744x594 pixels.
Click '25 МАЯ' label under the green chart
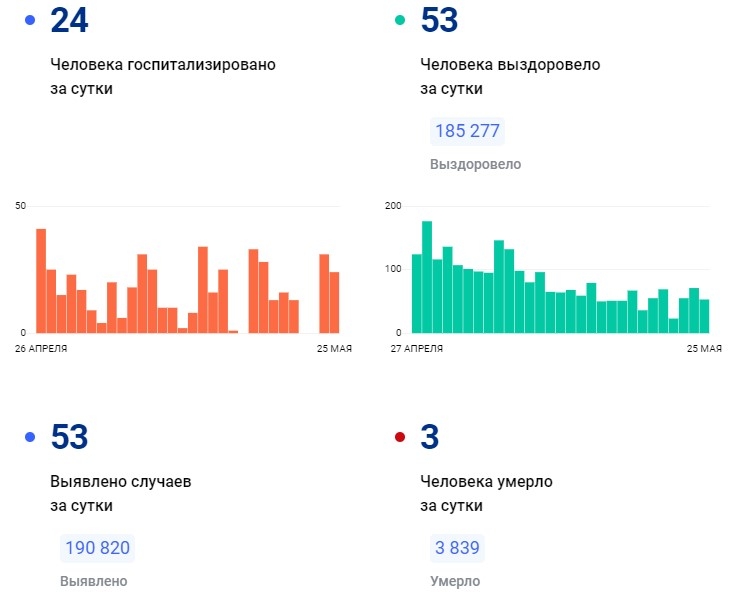point(703,348)
